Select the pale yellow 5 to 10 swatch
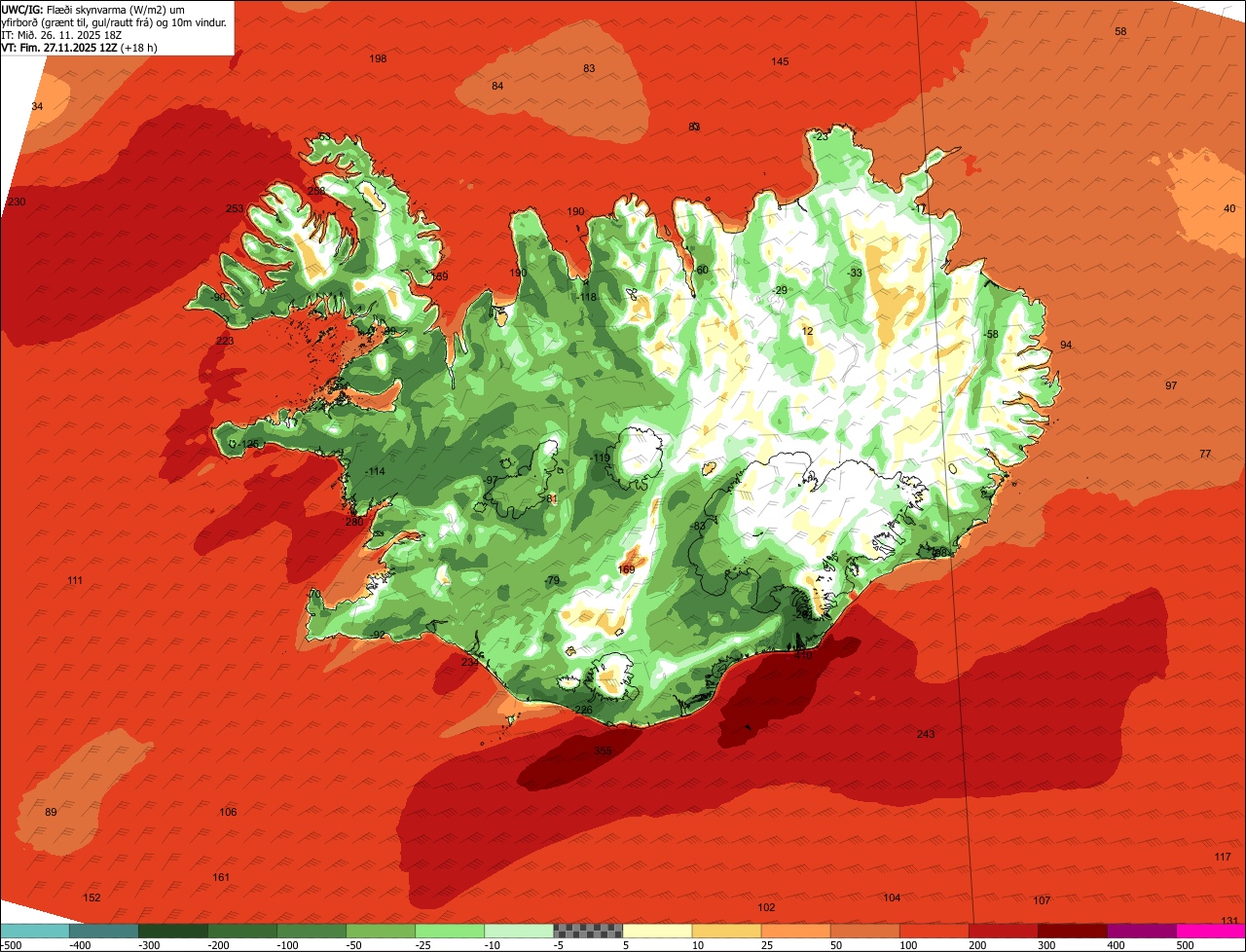Screen dimensions: 1246x952 point(656,931)
